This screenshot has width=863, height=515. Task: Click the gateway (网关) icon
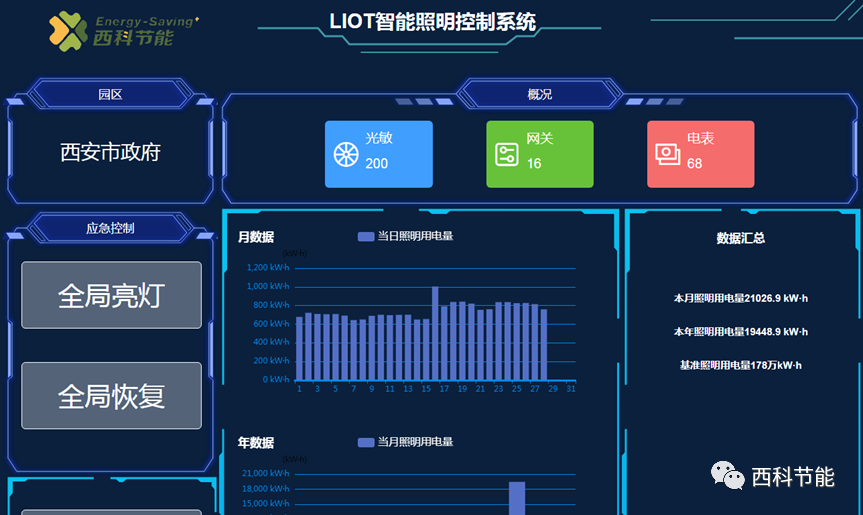[507, 155]
